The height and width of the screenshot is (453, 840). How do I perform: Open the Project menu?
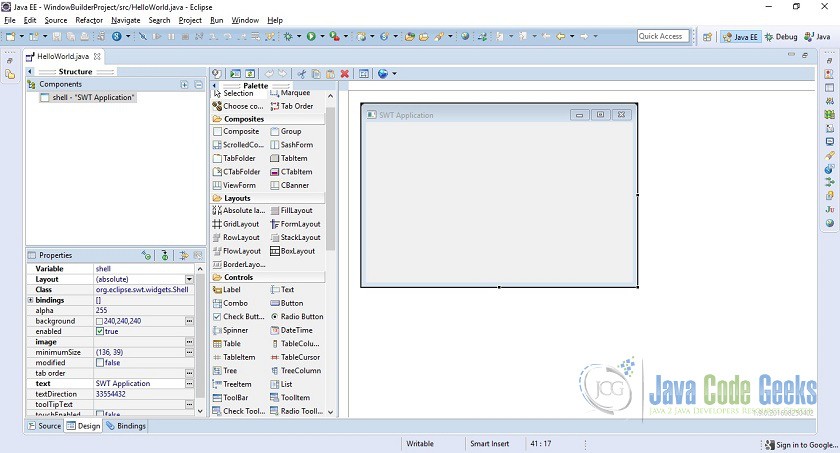tap(190, 20)
